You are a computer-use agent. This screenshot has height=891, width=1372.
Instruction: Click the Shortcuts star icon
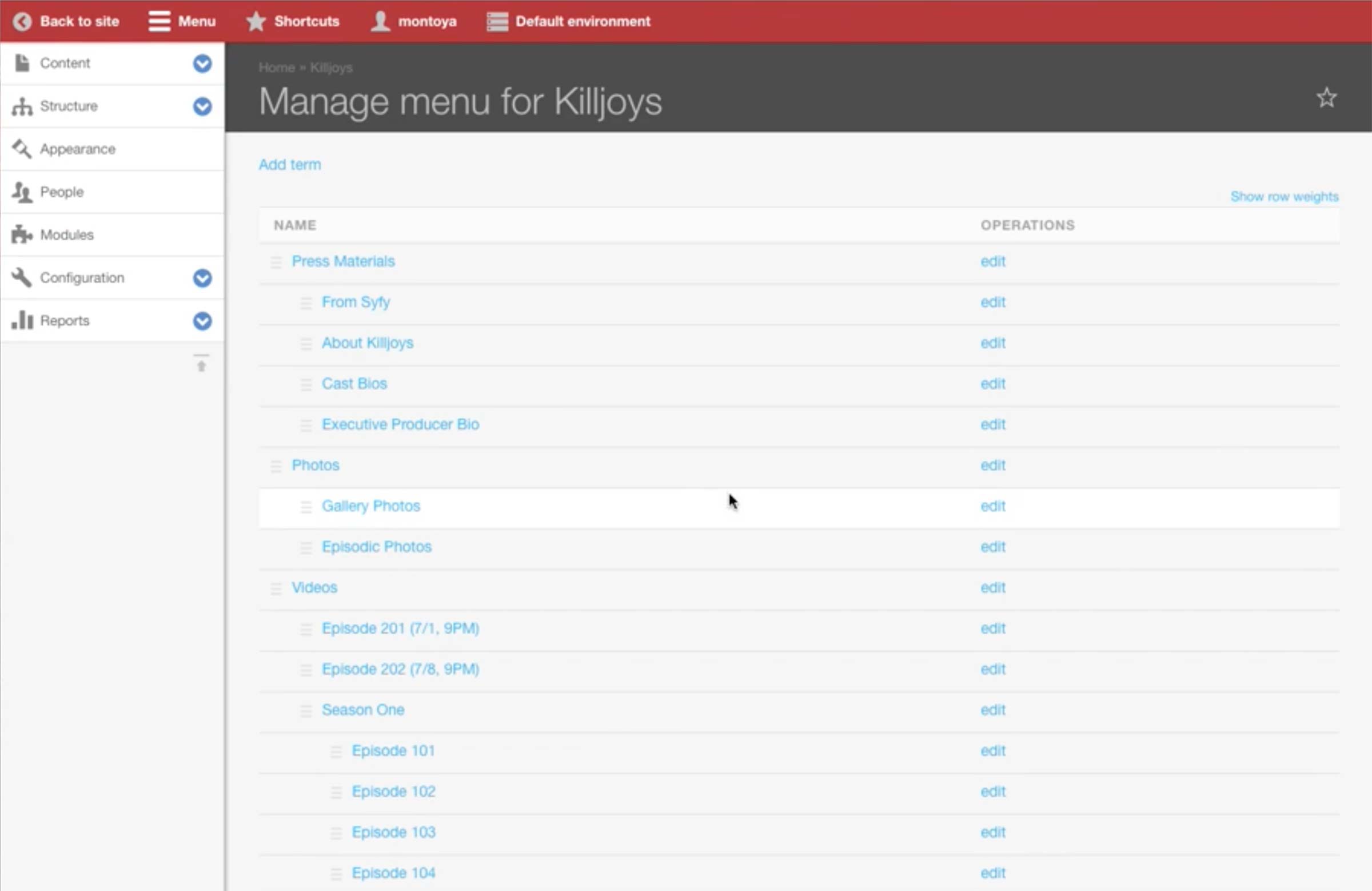tap(256, 21)
